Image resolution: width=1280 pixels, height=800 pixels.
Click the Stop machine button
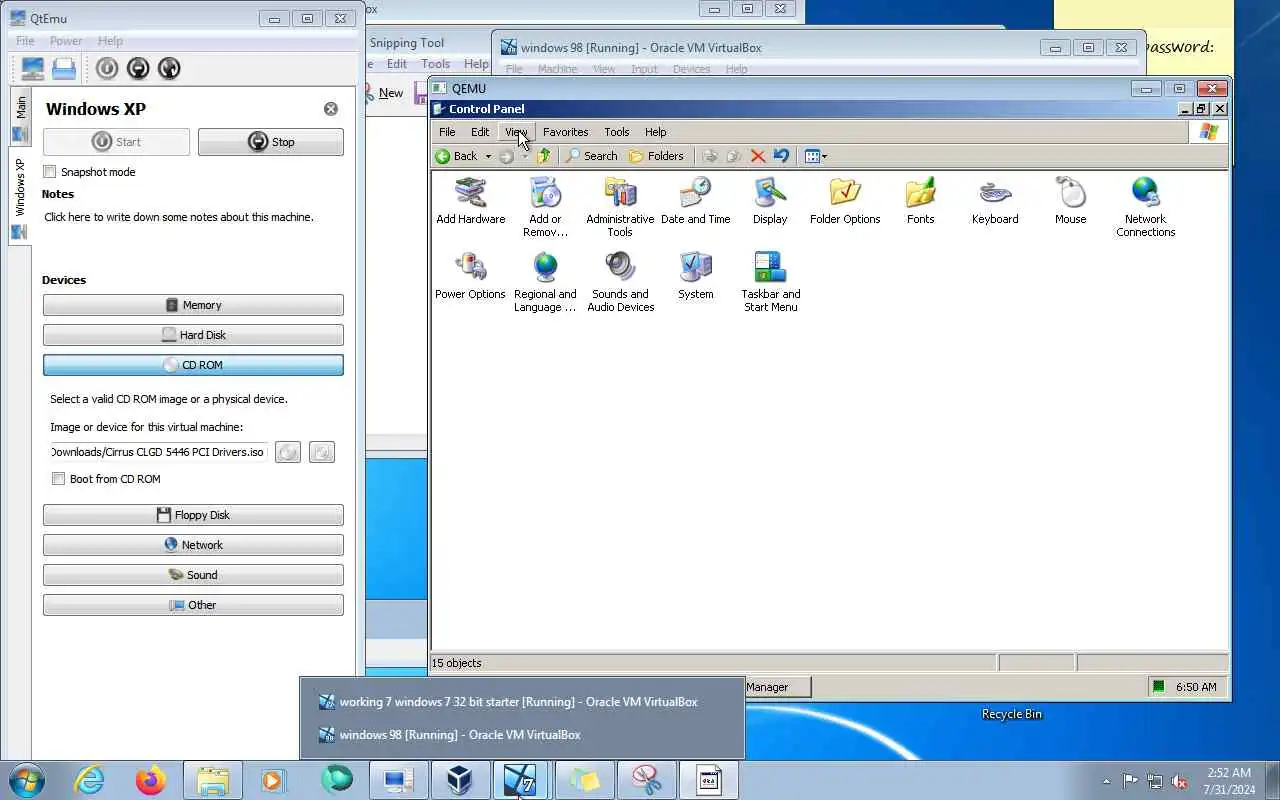[270, 142]
